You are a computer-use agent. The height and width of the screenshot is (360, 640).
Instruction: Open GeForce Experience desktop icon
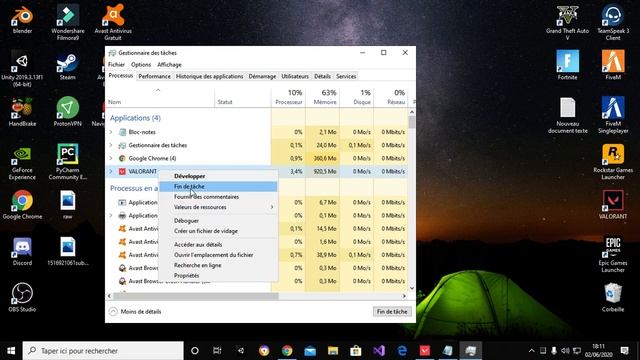coord(22,162)
